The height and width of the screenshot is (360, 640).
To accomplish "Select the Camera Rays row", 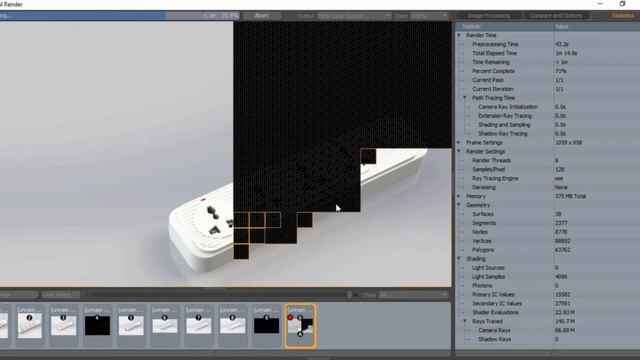I will 548,330.
